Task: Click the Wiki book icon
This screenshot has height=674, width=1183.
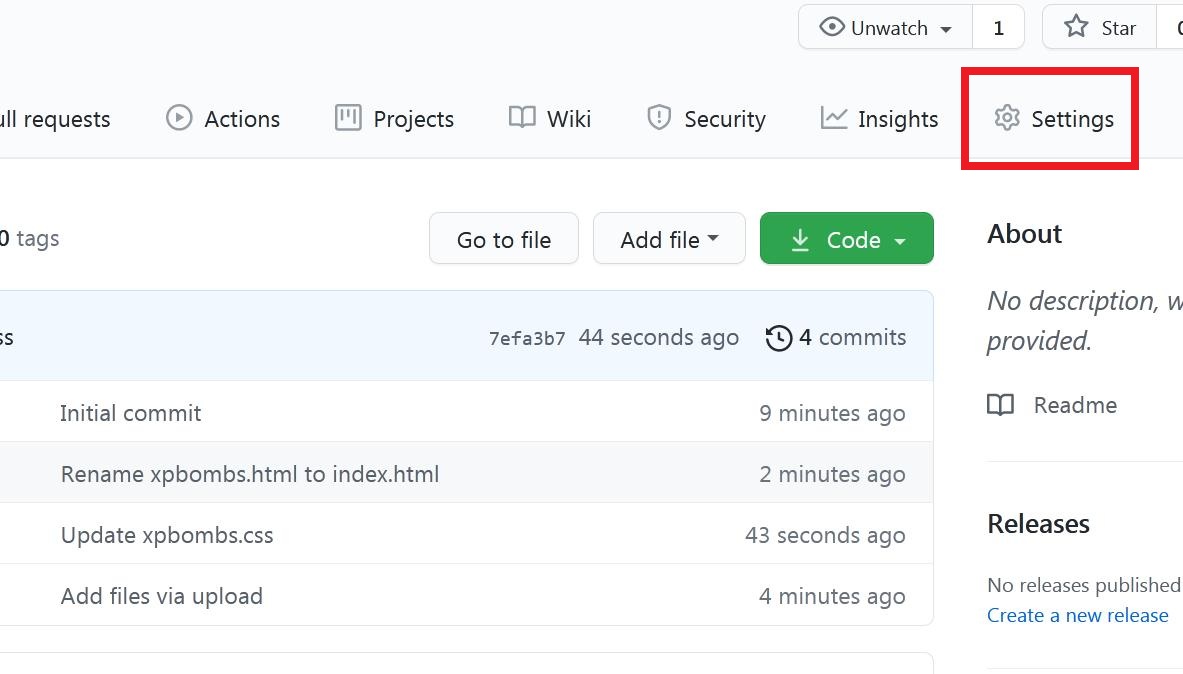Action: coord(522,118)
